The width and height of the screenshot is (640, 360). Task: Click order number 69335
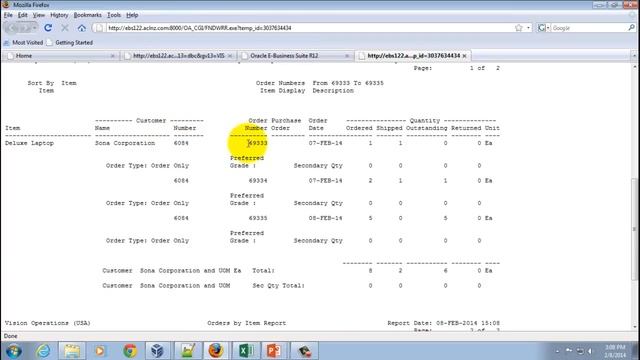point(258,218)
